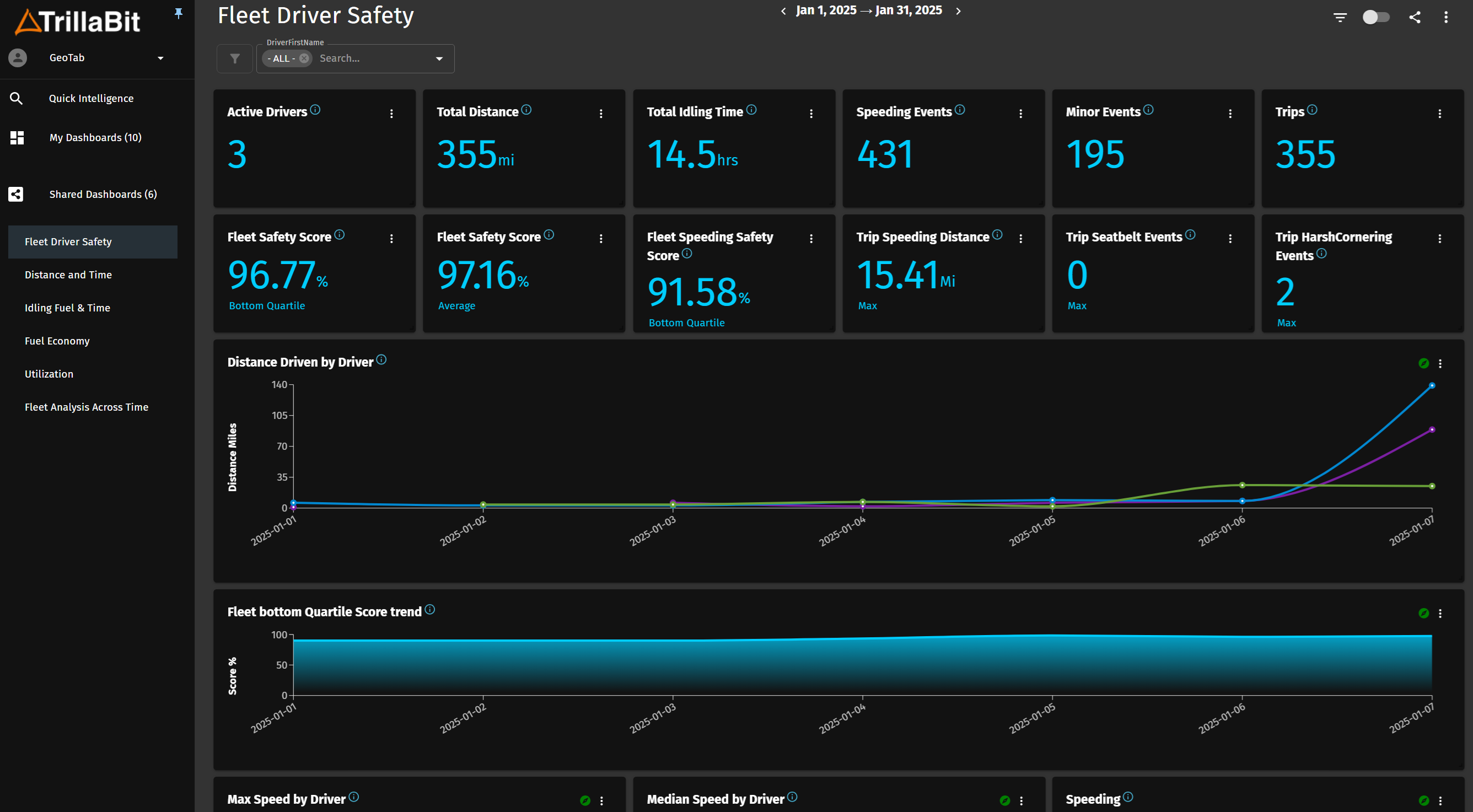Image resolution: width=1473 pixels, height=812 pixels.
Task: Open Distance and Time dashboard
Action: pyautogui.click(x=68, y=275)
